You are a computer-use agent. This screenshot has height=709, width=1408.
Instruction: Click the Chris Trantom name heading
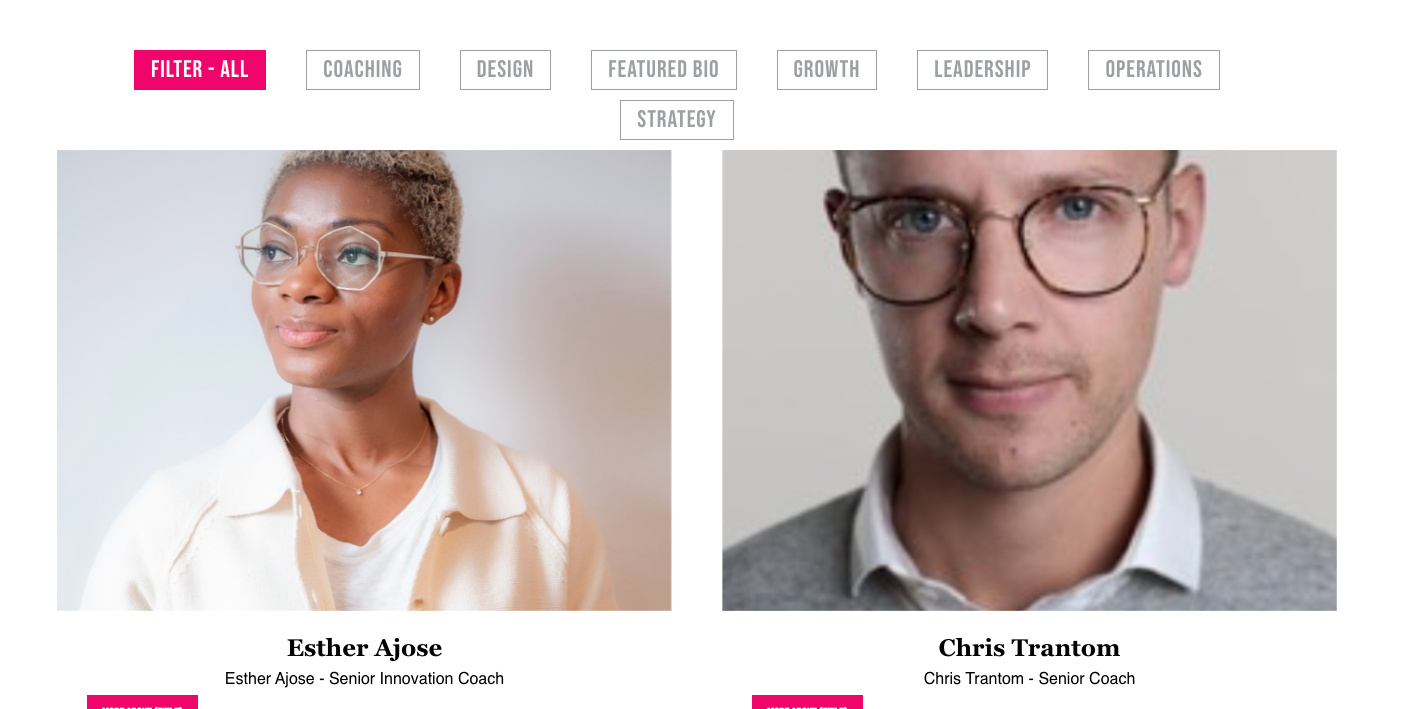coord(1029,648)
